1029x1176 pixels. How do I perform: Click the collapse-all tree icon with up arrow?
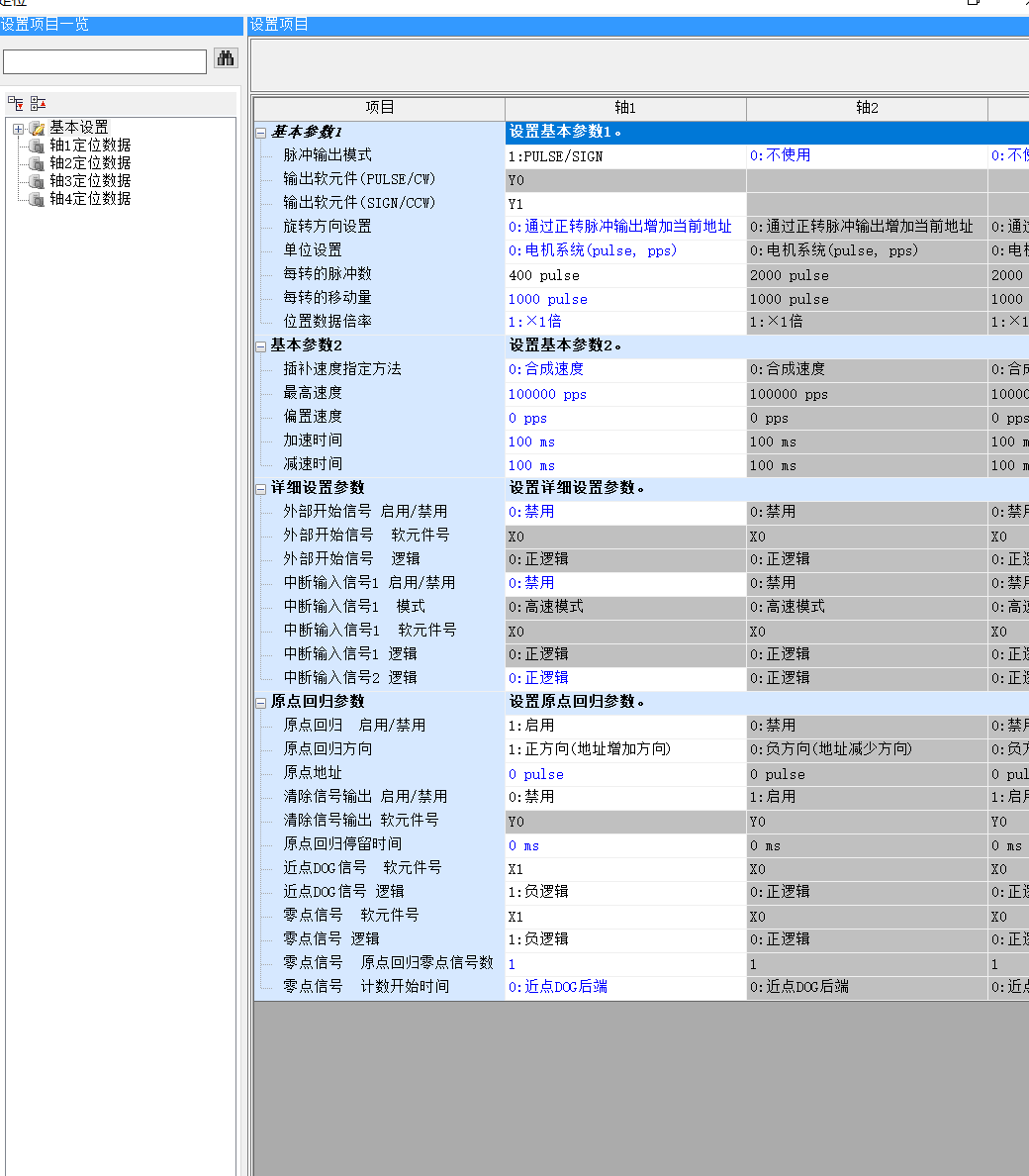(x=39, y=103)
